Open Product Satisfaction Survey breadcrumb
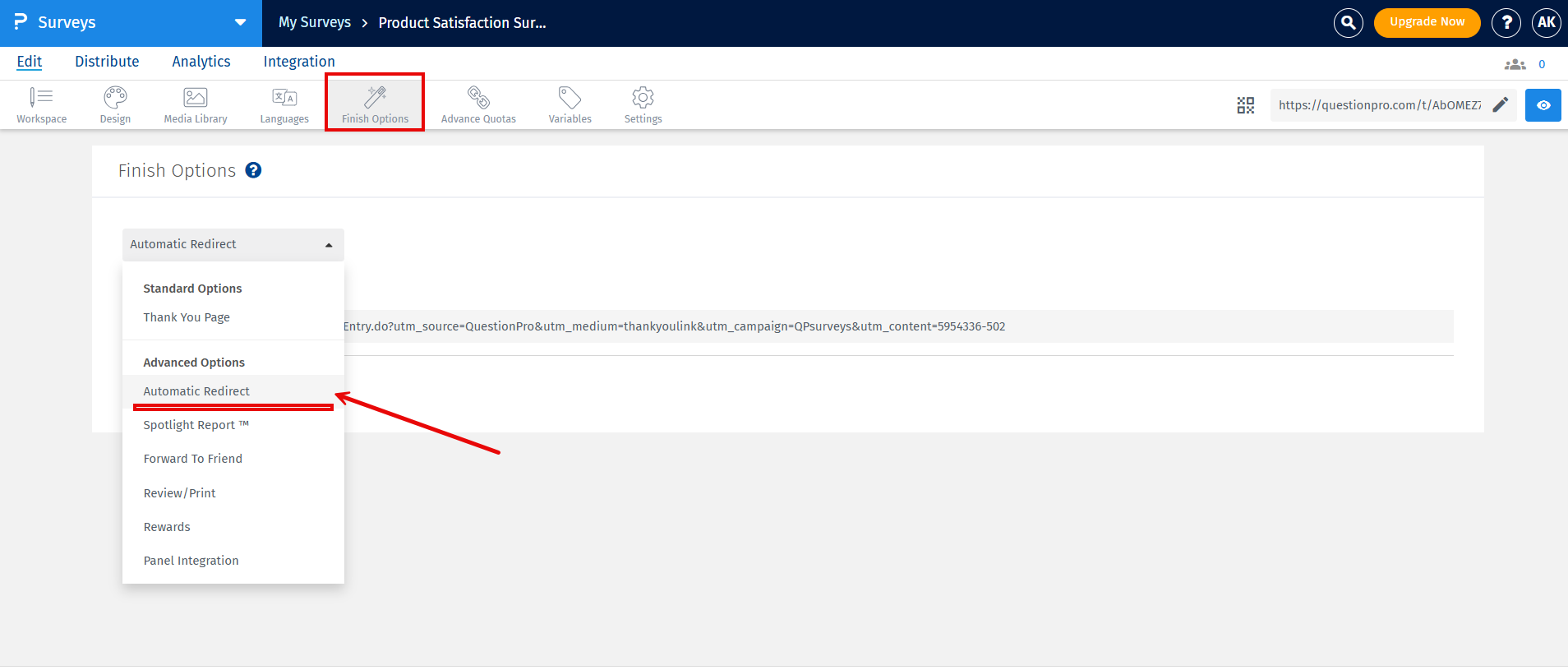Image resolution: width=1568 pixels, height=670 pixels. pyautogui.click(x=462, y=23)
